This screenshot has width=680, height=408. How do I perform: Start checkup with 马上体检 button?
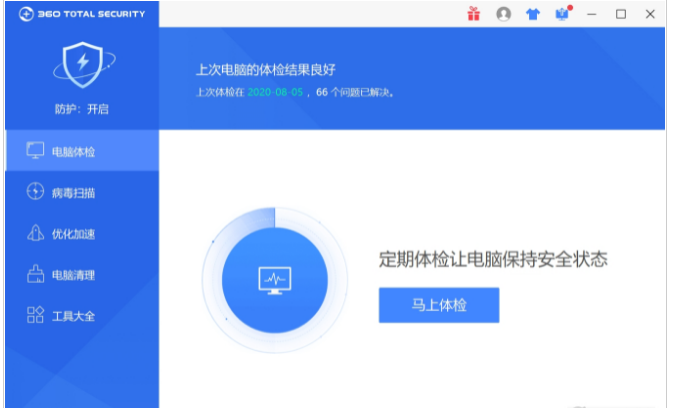tap(439, 305)
